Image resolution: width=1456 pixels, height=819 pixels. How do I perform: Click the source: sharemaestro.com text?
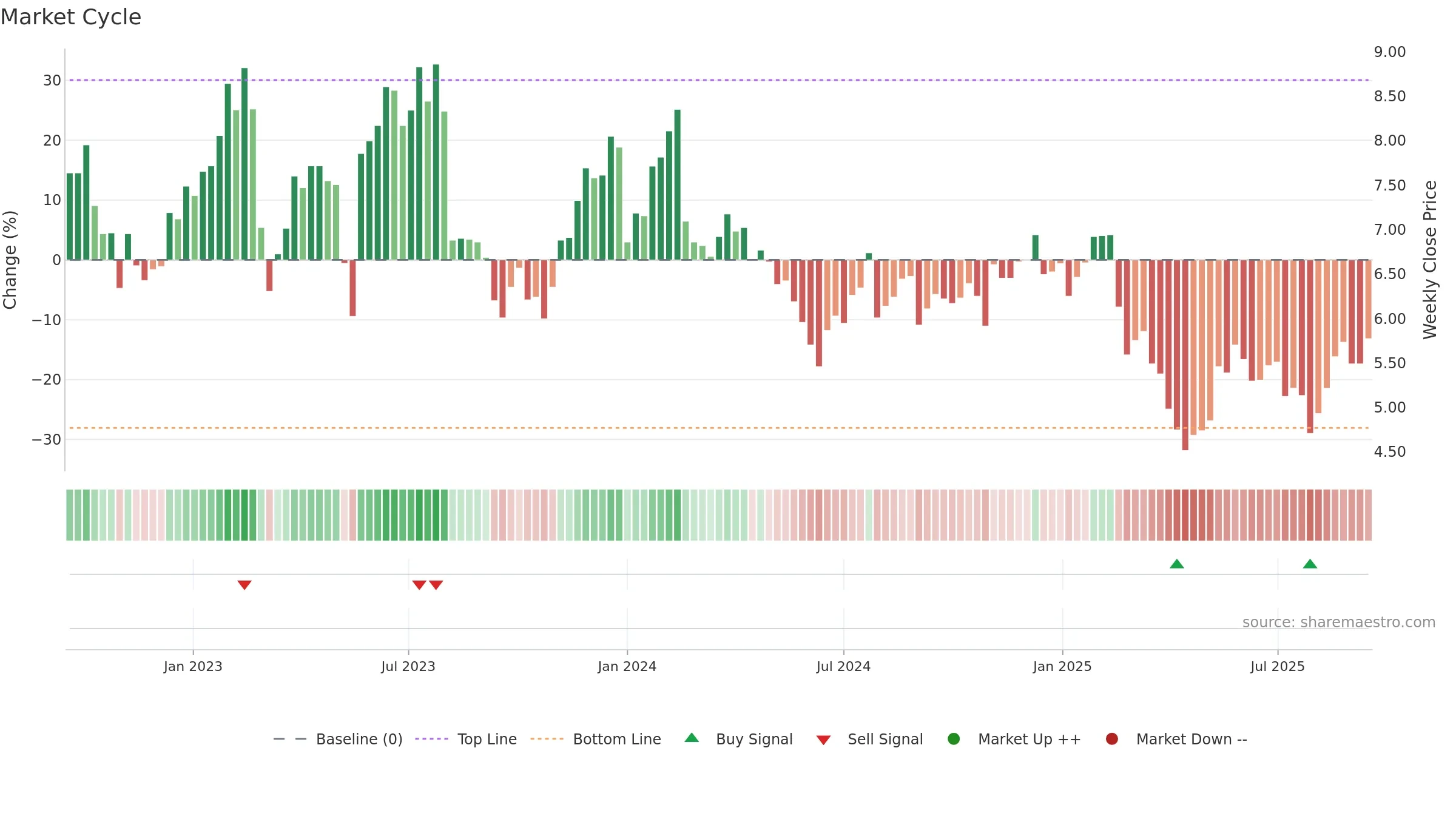pyautogui.click(x=1339, y=622)
